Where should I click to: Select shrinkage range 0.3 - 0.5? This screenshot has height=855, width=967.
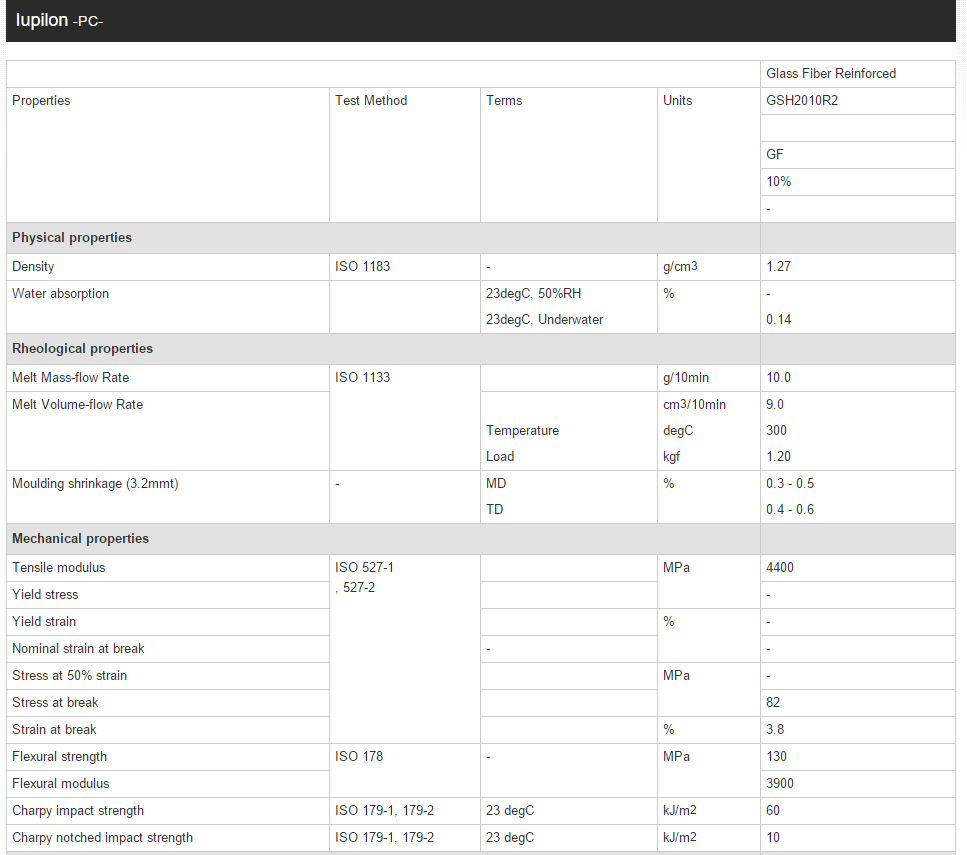(x=790, y=484)
